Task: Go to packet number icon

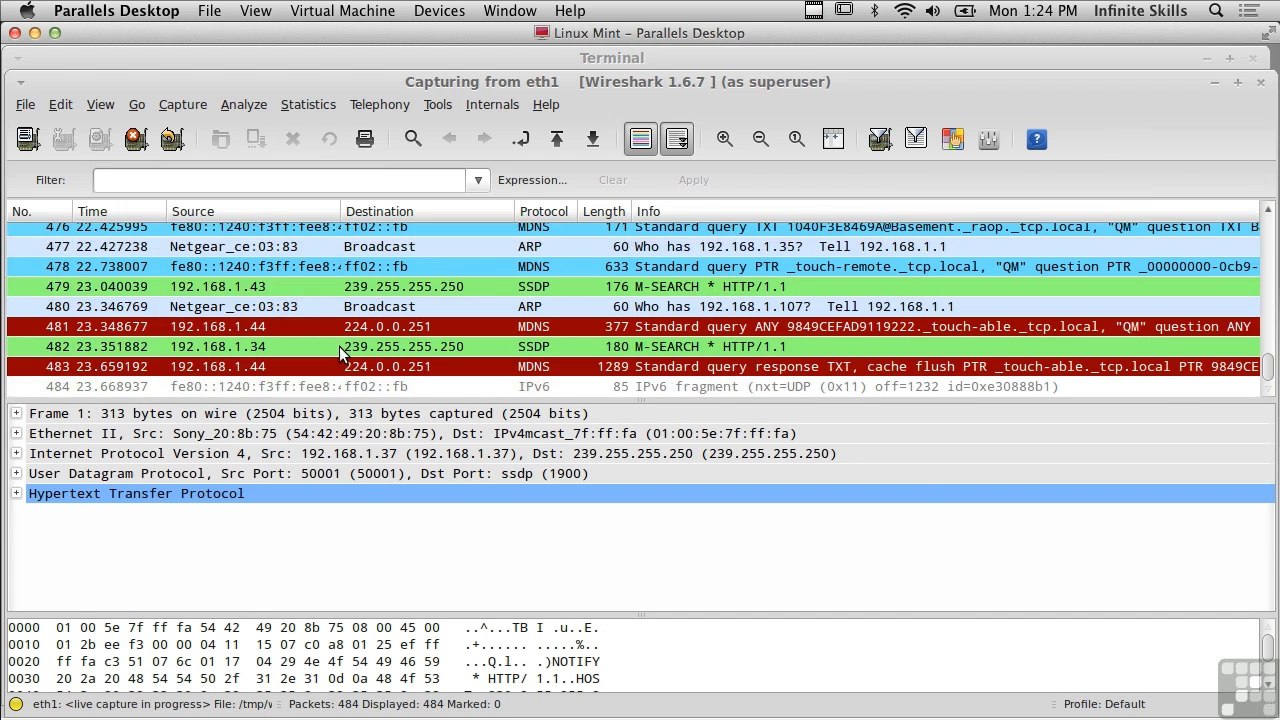Action: click(521, 139)
